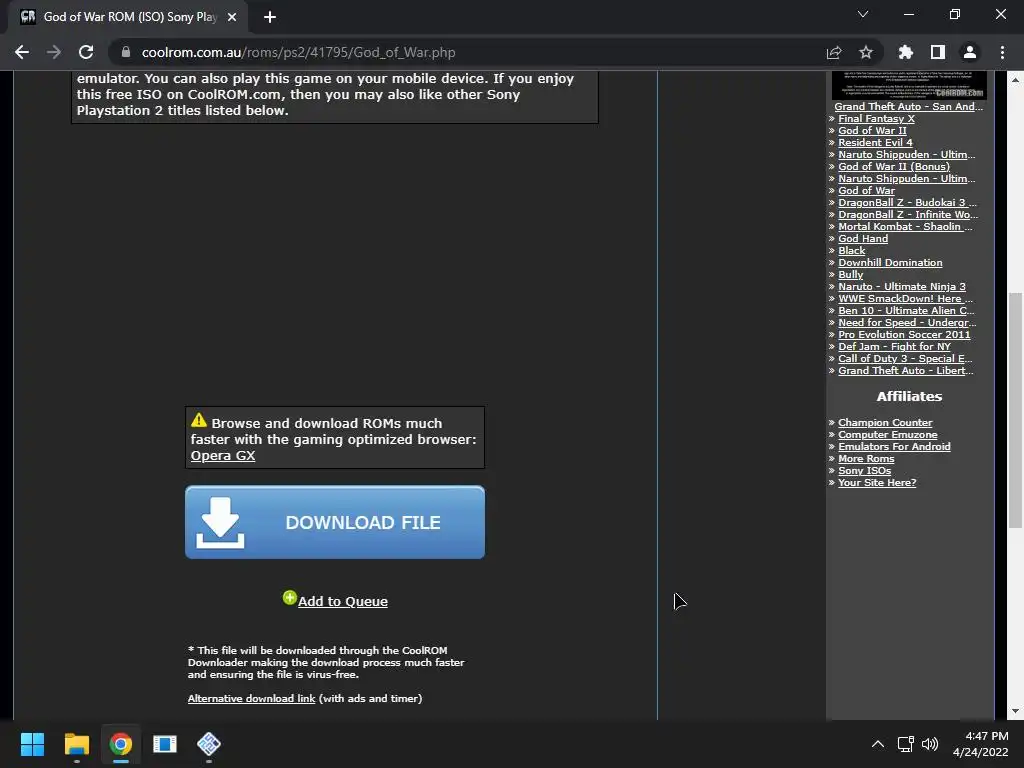This screenshot has height=768, width=1024.
Task: Open Final Fantasy X link
Action: (876, 118)
